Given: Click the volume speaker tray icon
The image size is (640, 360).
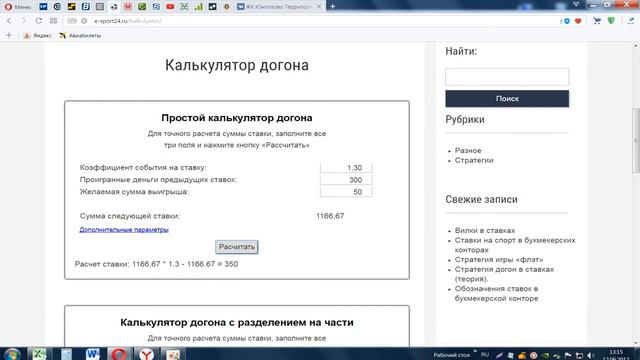Looking at the screenshot, I should click(591, 356).
